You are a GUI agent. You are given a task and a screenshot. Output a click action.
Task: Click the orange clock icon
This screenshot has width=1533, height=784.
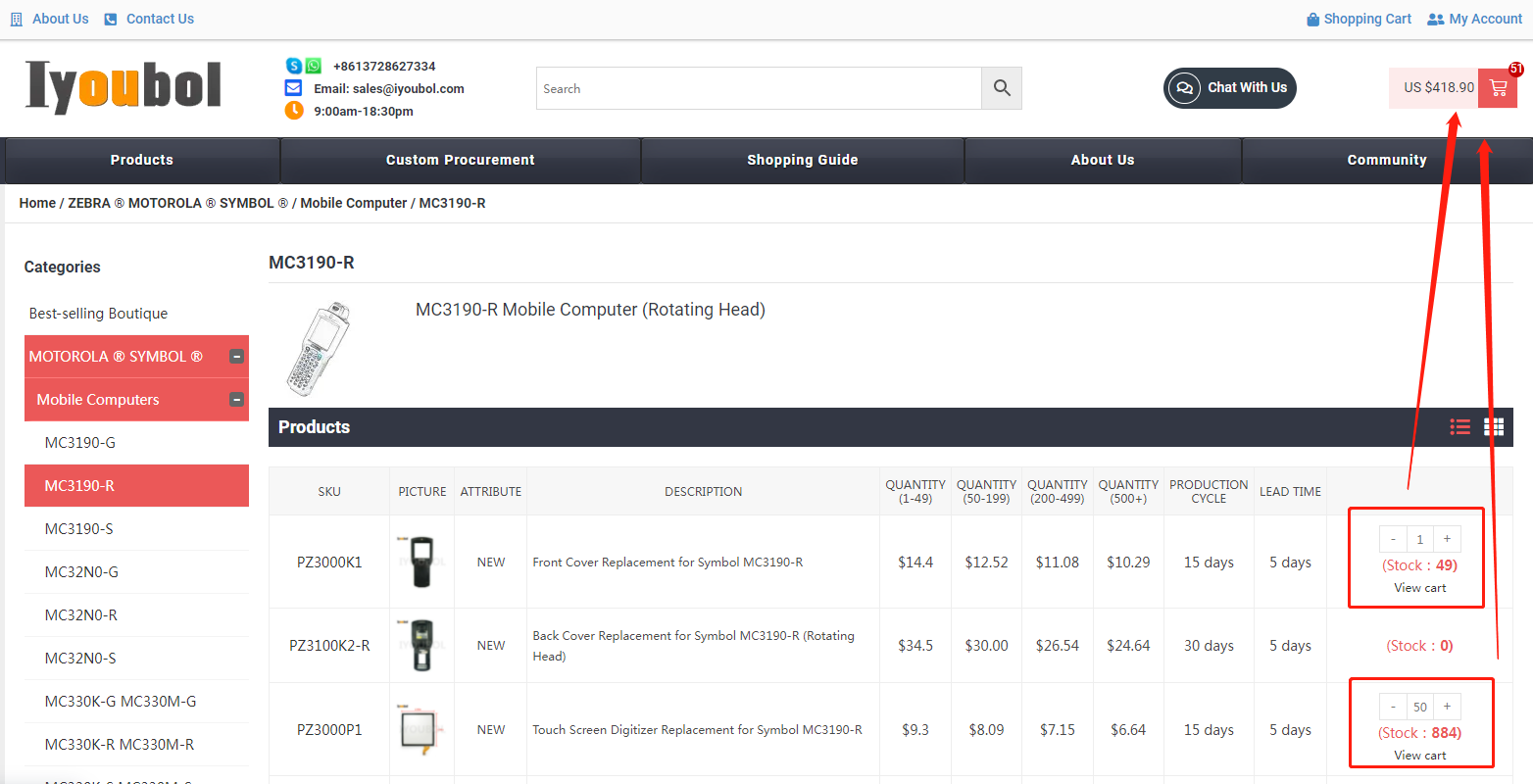tap(294, 111)
